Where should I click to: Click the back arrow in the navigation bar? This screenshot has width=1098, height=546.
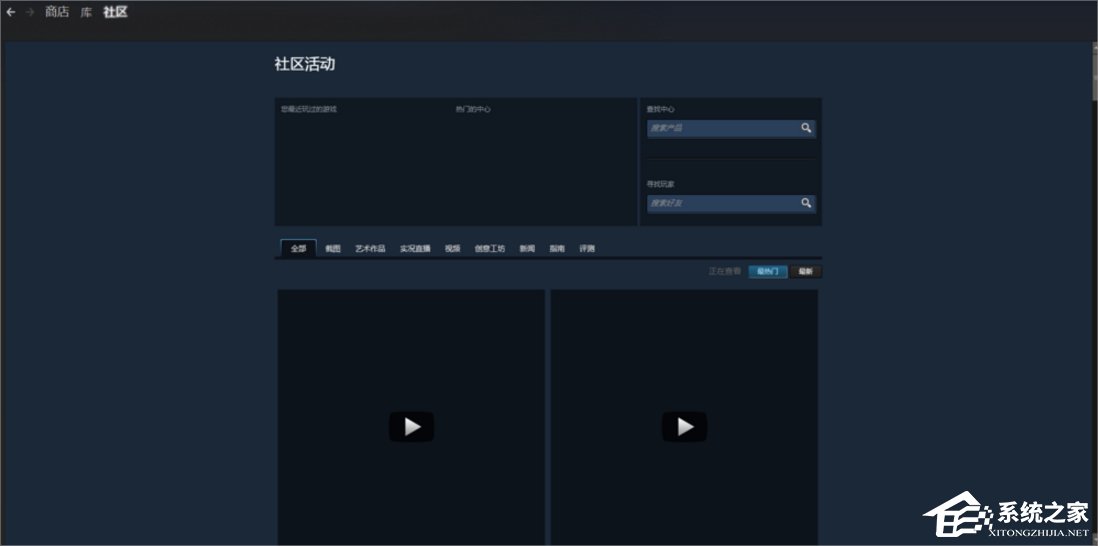click(11, 12)
